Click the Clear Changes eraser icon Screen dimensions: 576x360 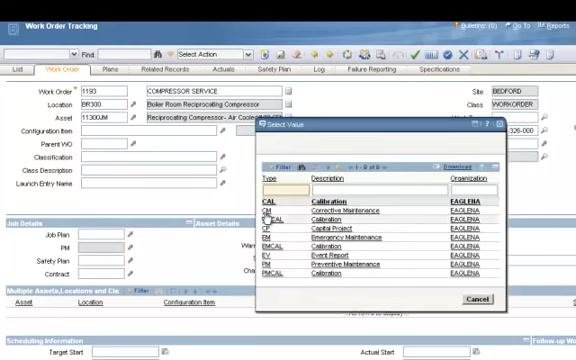pos(297,55)
